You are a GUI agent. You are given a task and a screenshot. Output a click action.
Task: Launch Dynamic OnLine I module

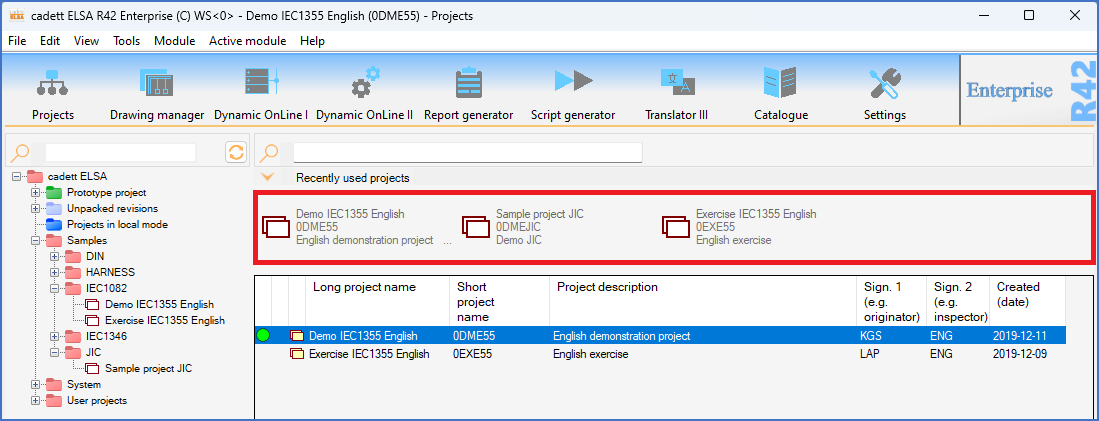coord(261,84)
